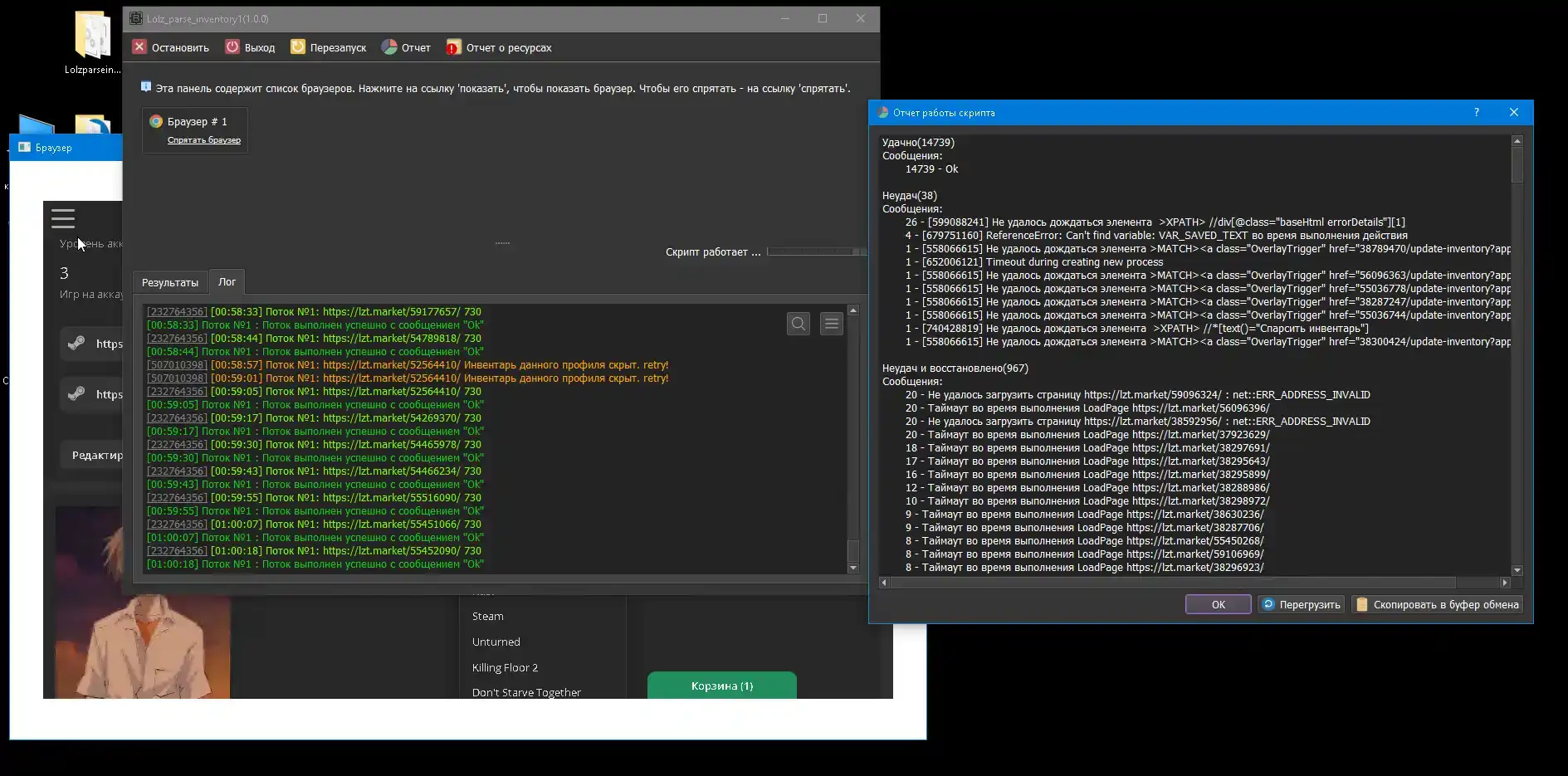This screenshot has width=1568, height=776.
Task: Click Перезапуск restart toolbar button
Action: (x=329, y=47)
